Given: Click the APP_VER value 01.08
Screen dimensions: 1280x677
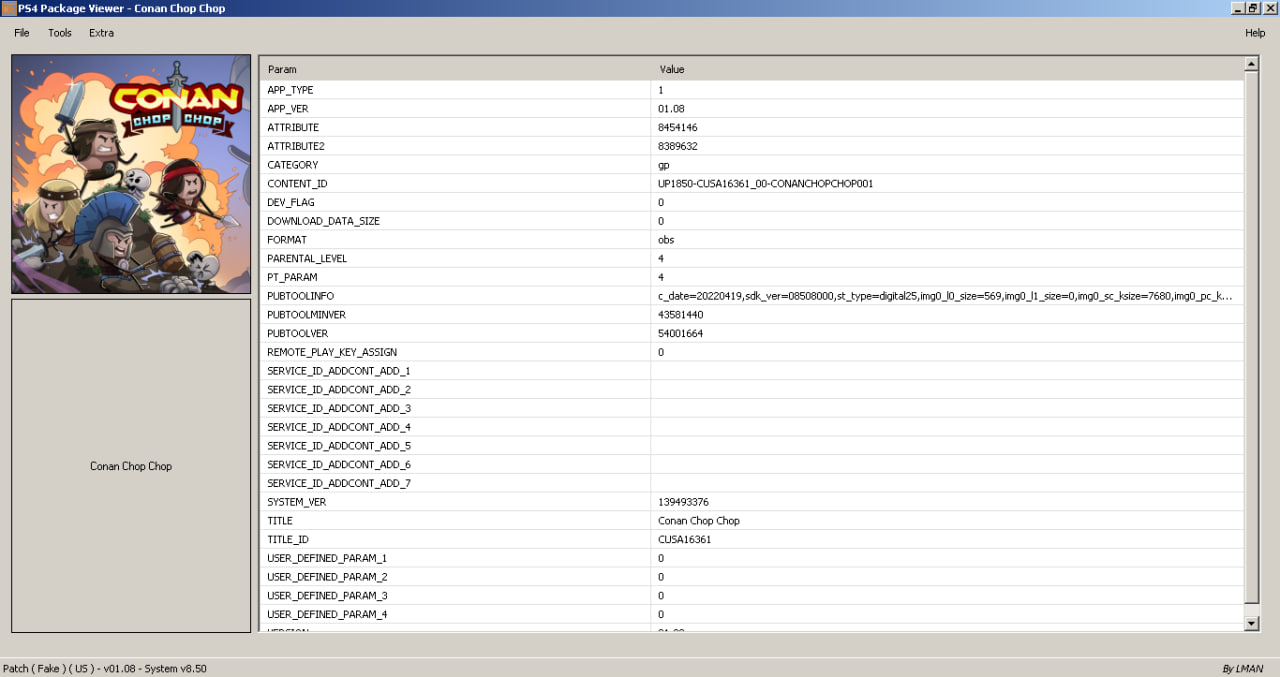Looking at the screenshot, I should coord(671,109).
